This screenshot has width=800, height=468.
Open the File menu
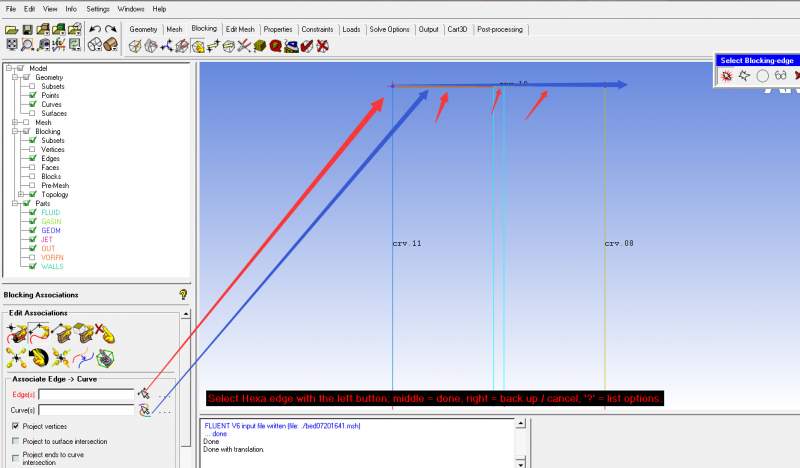[11, 9]
